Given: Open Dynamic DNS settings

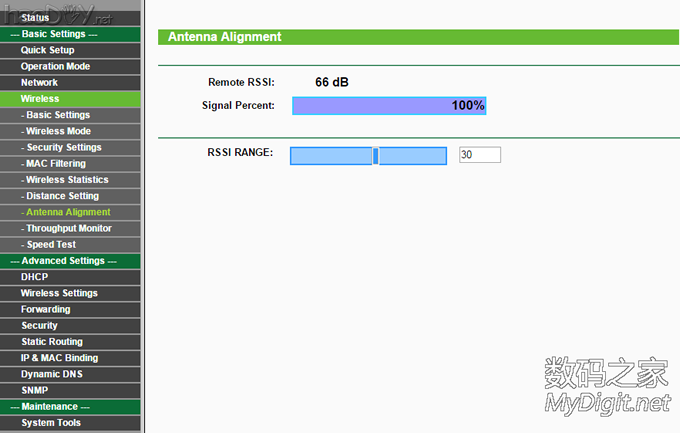Looking at the screenshot, I should (x=51, y=374).
